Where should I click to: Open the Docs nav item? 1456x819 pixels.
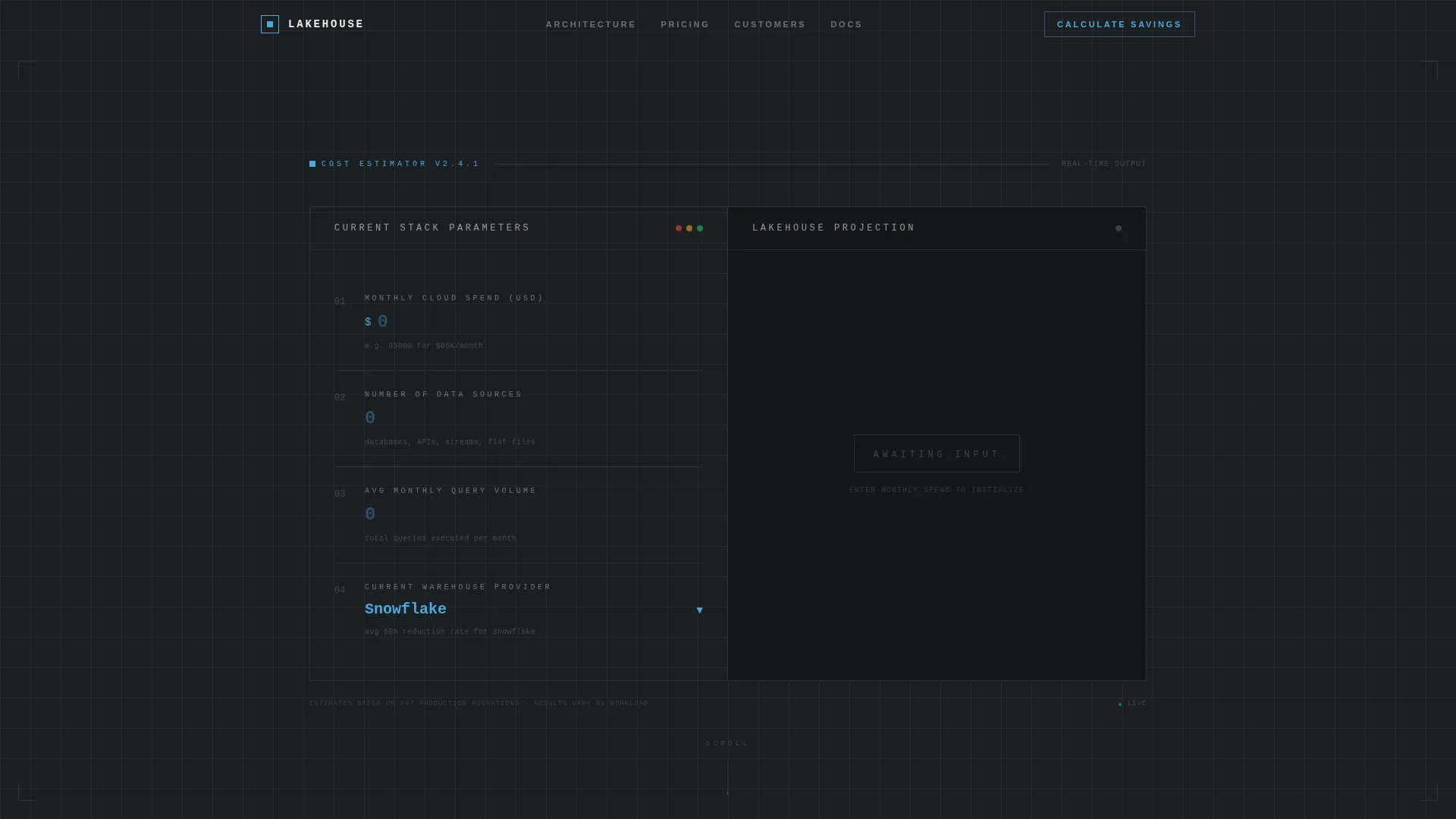pos(846,24)
